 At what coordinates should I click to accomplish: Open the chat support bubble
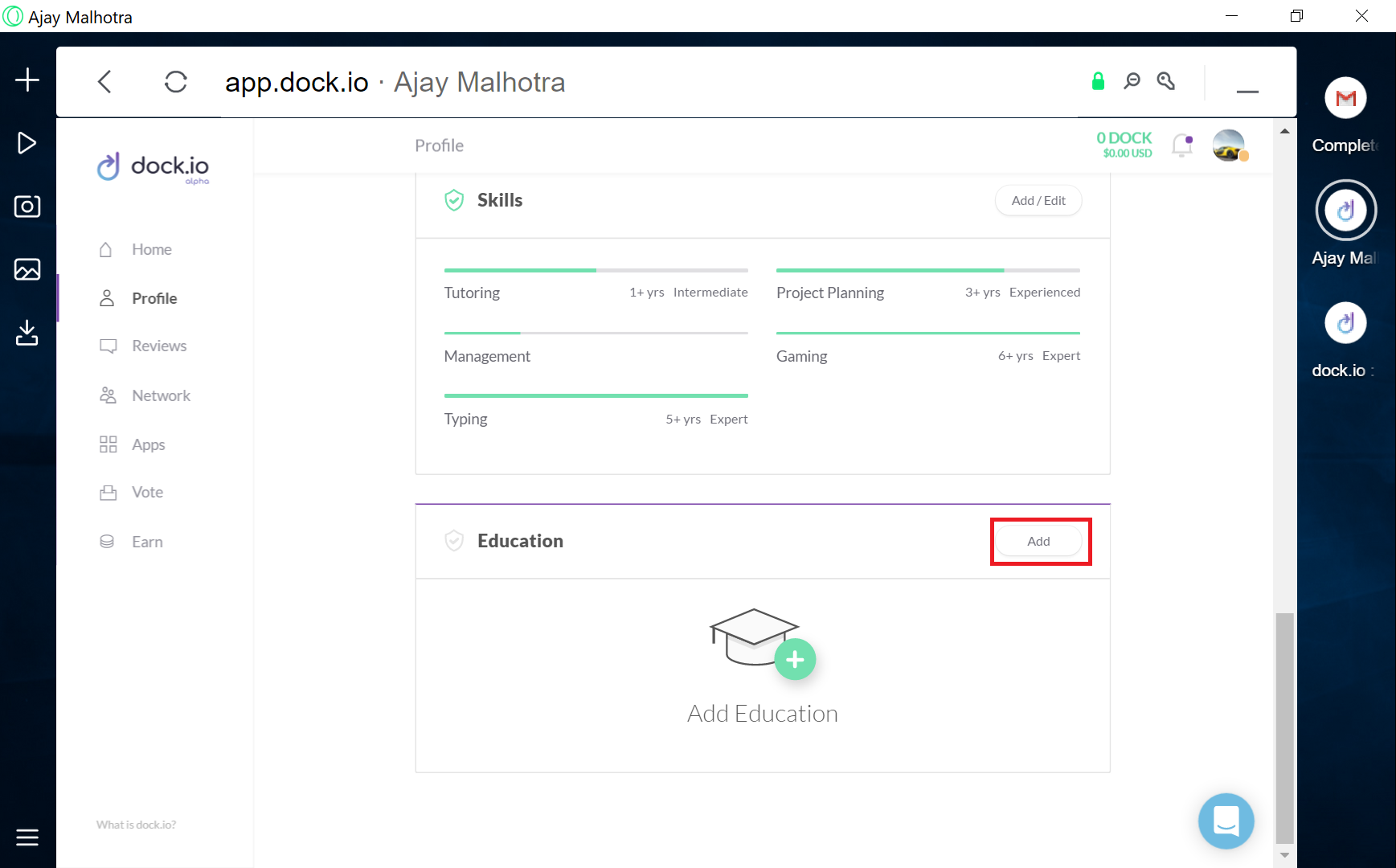coord(1226,821)
